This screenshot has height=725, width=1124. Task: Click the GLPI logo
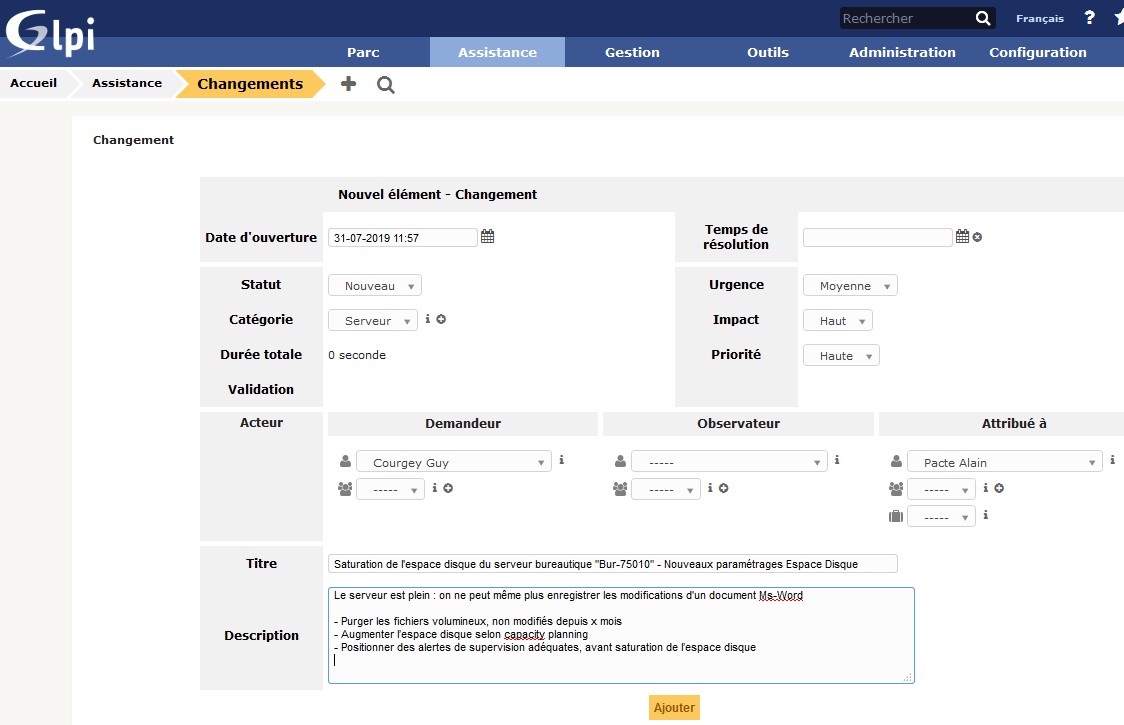pyautogui.click(x=49, y=34)
